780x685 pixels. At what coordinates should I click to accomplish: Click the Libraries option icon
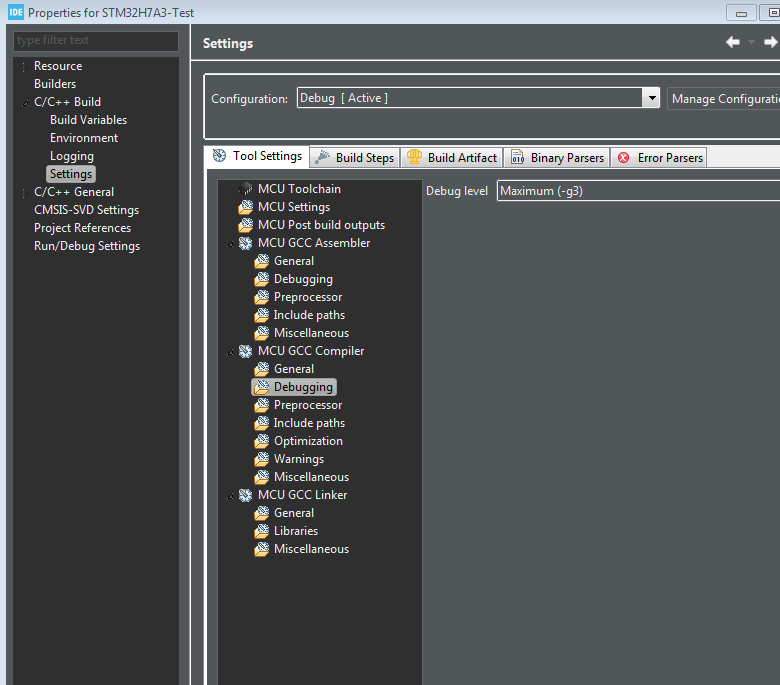tap(262, 531)
